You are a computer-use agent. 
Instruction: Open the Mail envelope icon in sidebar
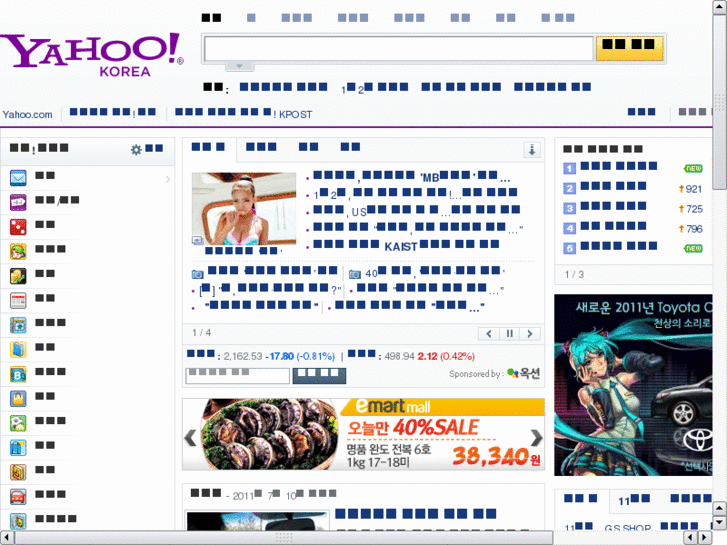[x=18, y=178]
